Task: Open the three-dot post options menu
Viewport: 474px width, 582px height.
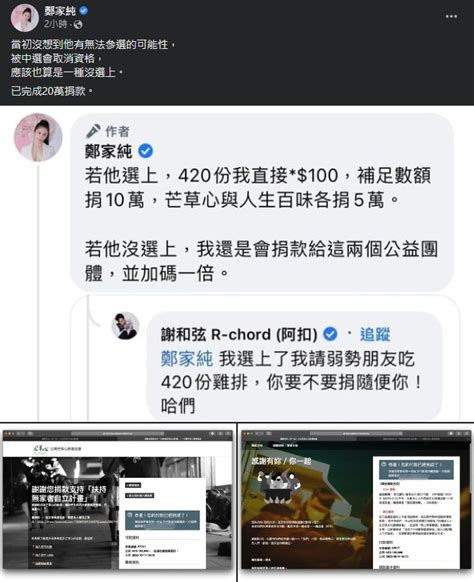Action: 451,16
